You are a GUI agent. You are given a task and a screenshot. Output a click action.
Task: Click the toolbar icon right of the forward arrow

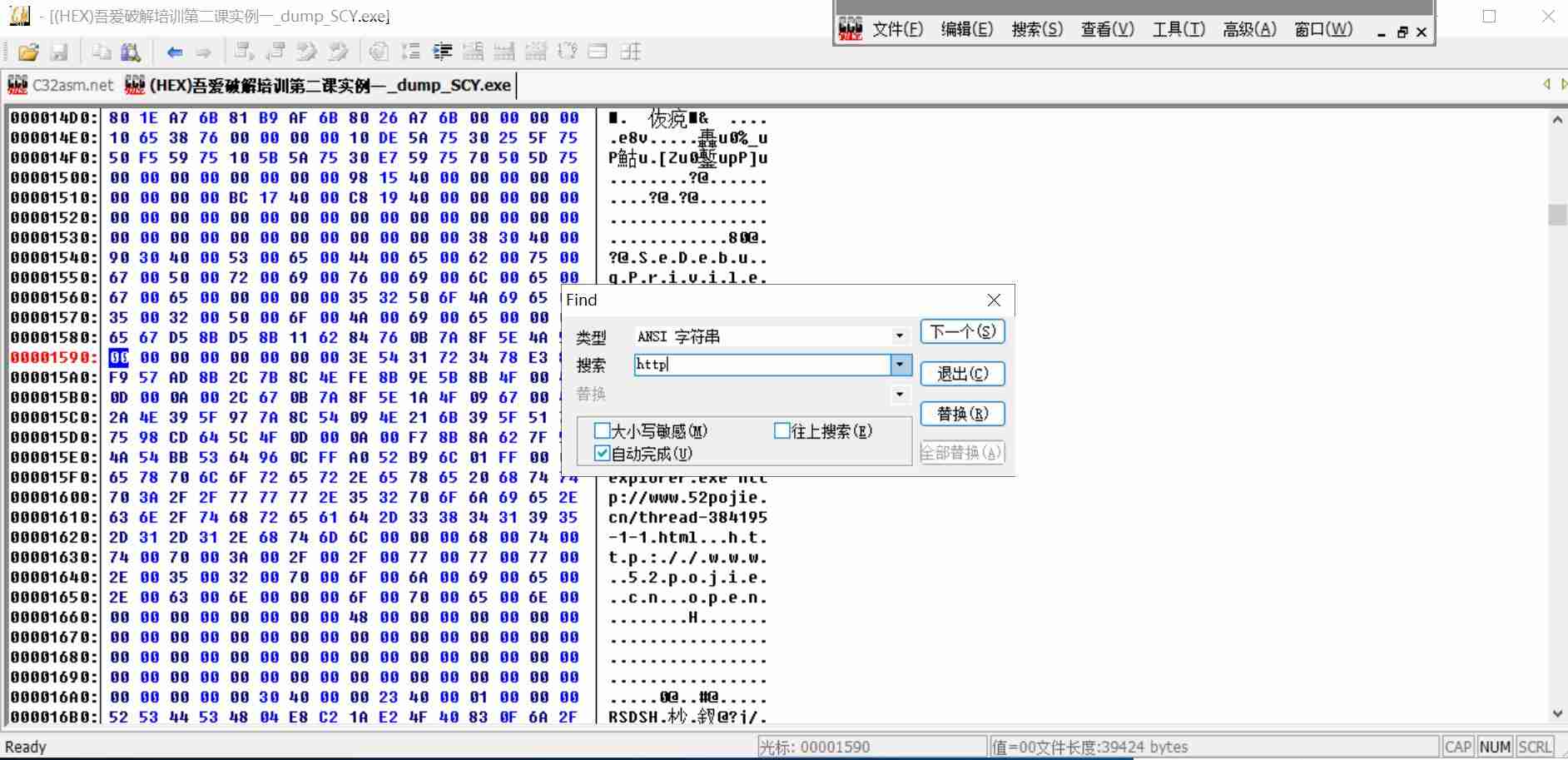244,52
